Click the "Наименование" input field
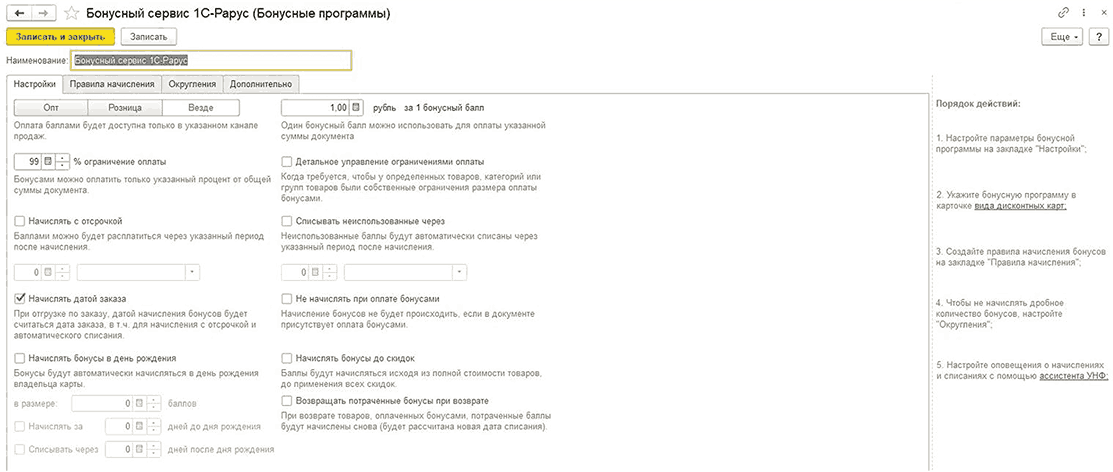The height and width of the screenshot is (472, 1113). pyautogui.click(x=211, y=60)
